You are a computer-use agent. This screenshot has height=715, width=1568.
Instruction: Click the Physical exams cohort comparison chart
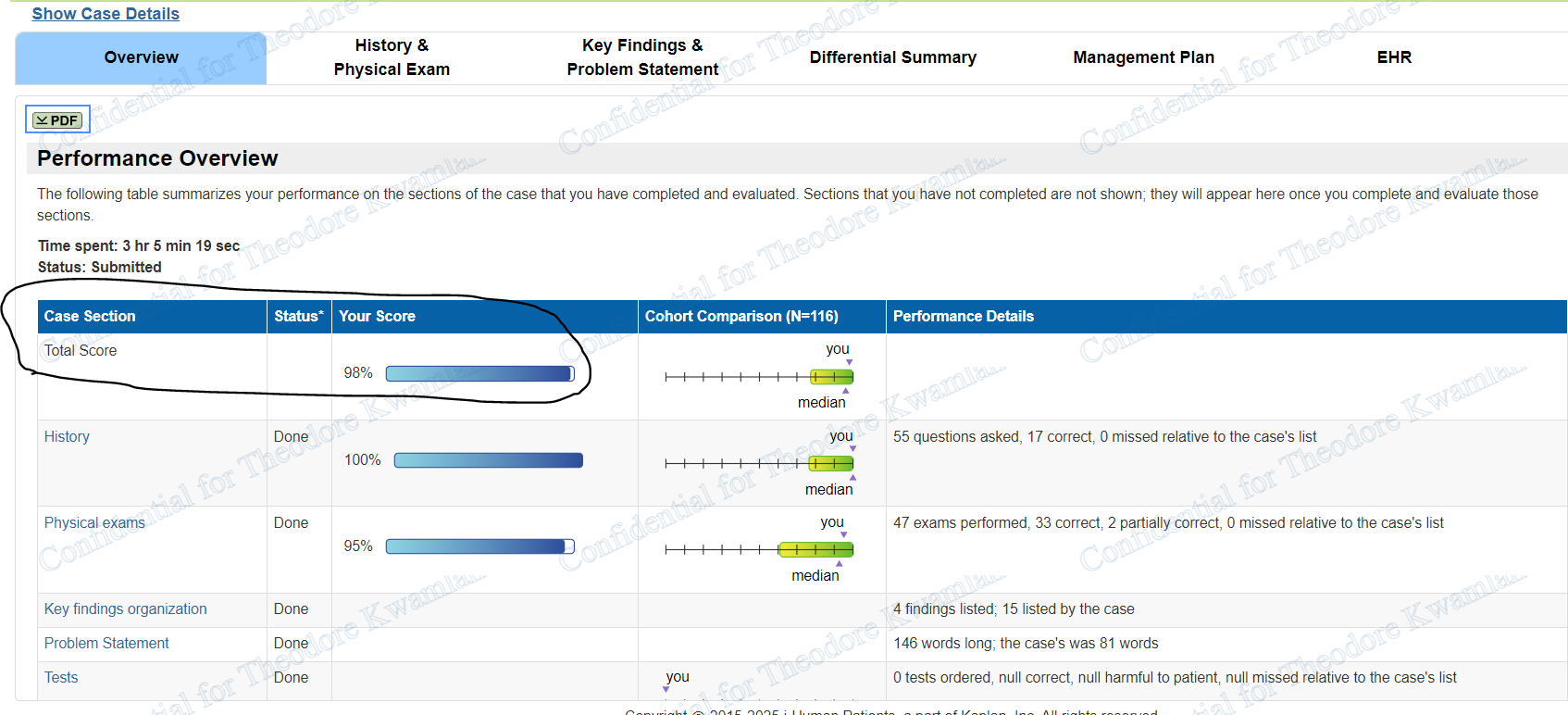(759, 549)
